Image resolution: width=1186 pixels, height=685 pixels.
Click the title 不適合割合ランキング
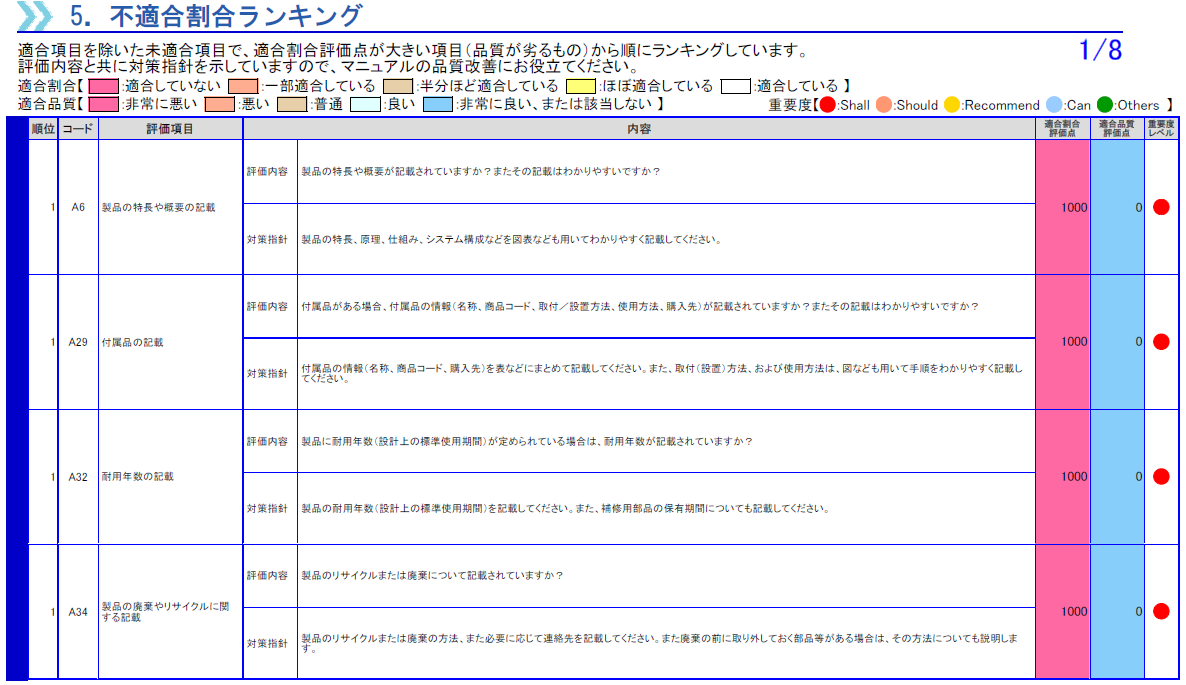(236, 16)
